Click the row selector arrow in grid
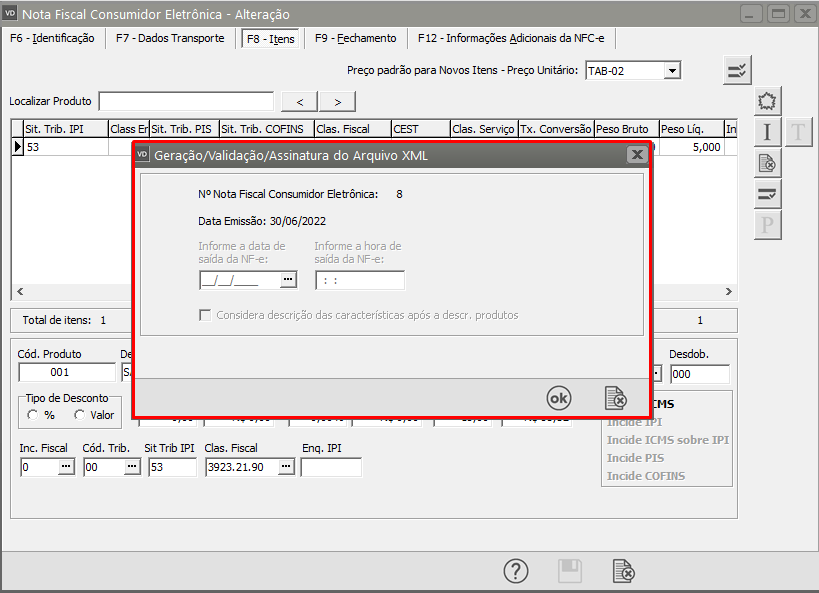This screenshot has width=819, height=593. (18, 147)
